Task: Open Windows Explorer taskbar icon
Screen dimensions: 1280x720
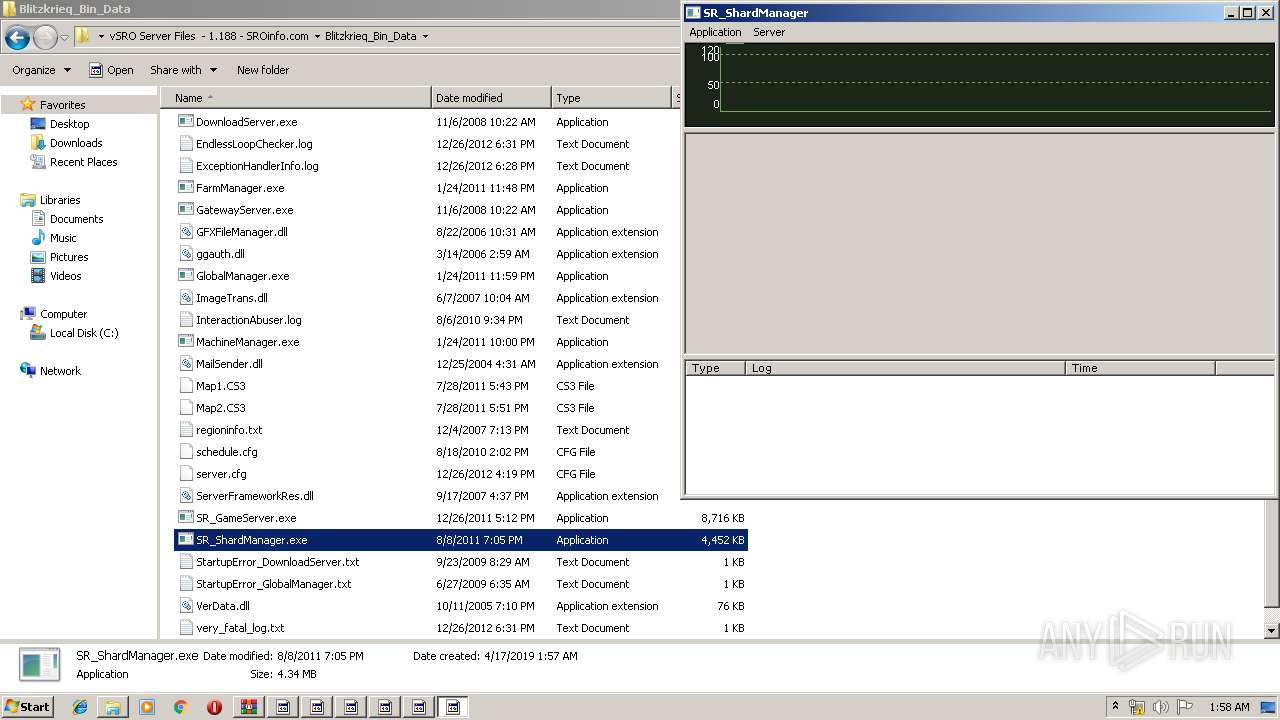Action: point(113,707)
